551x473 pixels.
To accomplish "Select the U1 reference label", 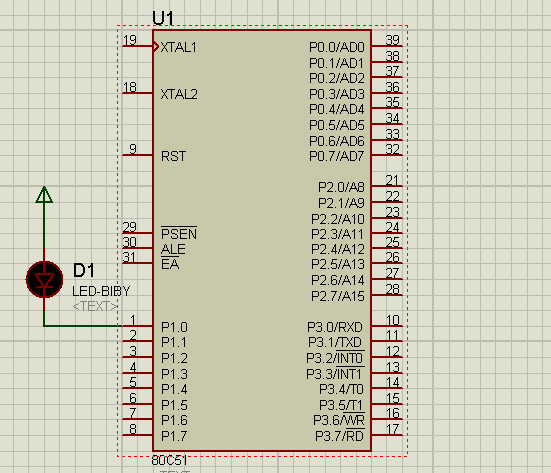I will (x=163, y=18).
